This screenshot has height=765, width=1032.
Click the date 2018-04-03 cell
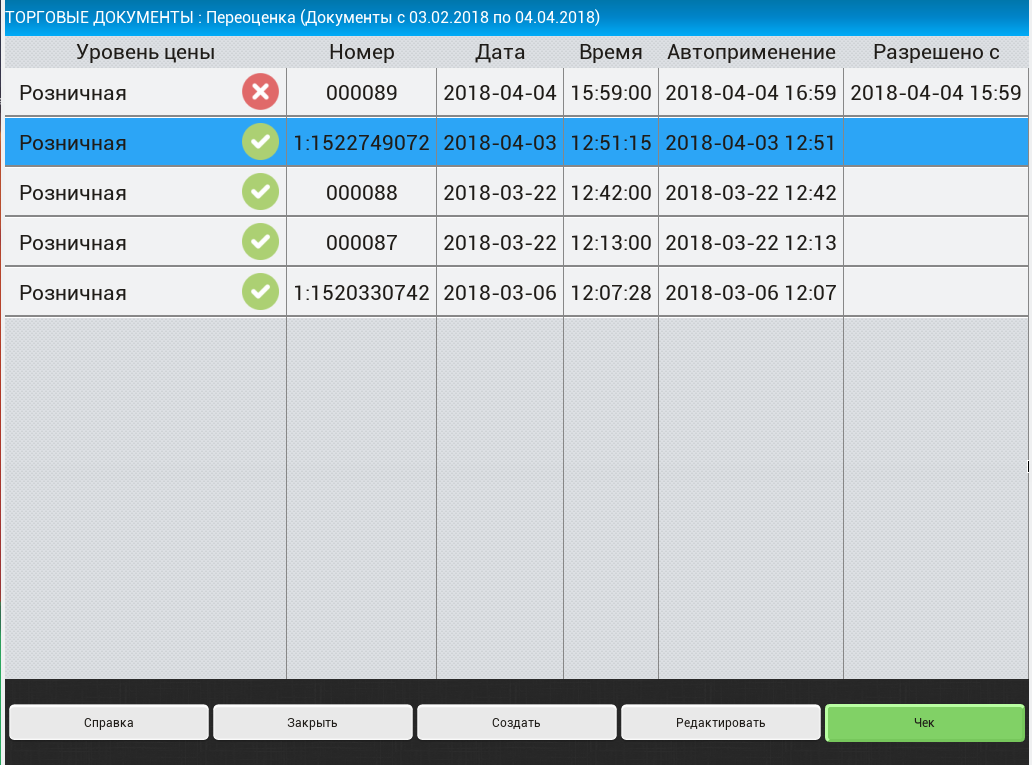coord(500,143)
